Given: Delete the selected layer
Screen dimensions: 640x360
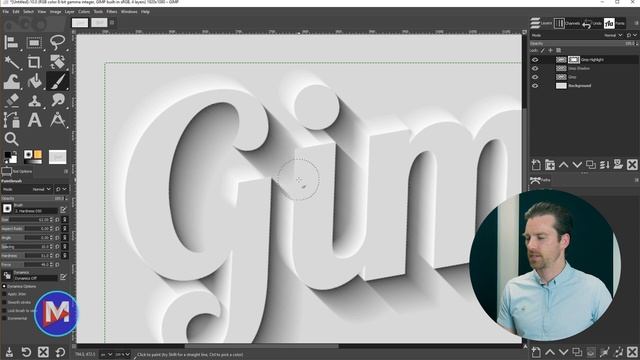Looking at the screenshot, I should [x=632, y=164].
